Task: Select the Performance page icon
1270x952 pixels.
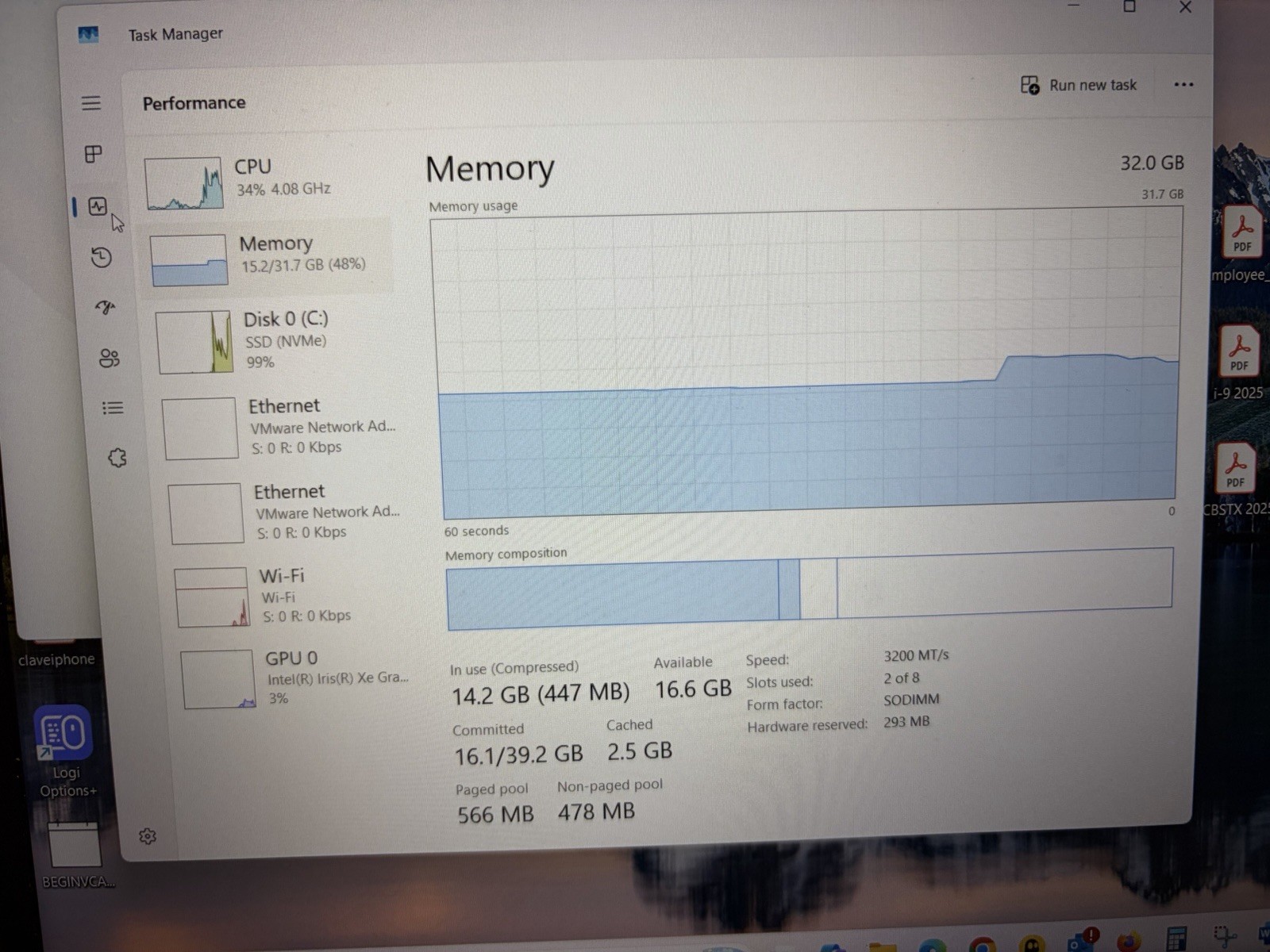Action: 98,207
